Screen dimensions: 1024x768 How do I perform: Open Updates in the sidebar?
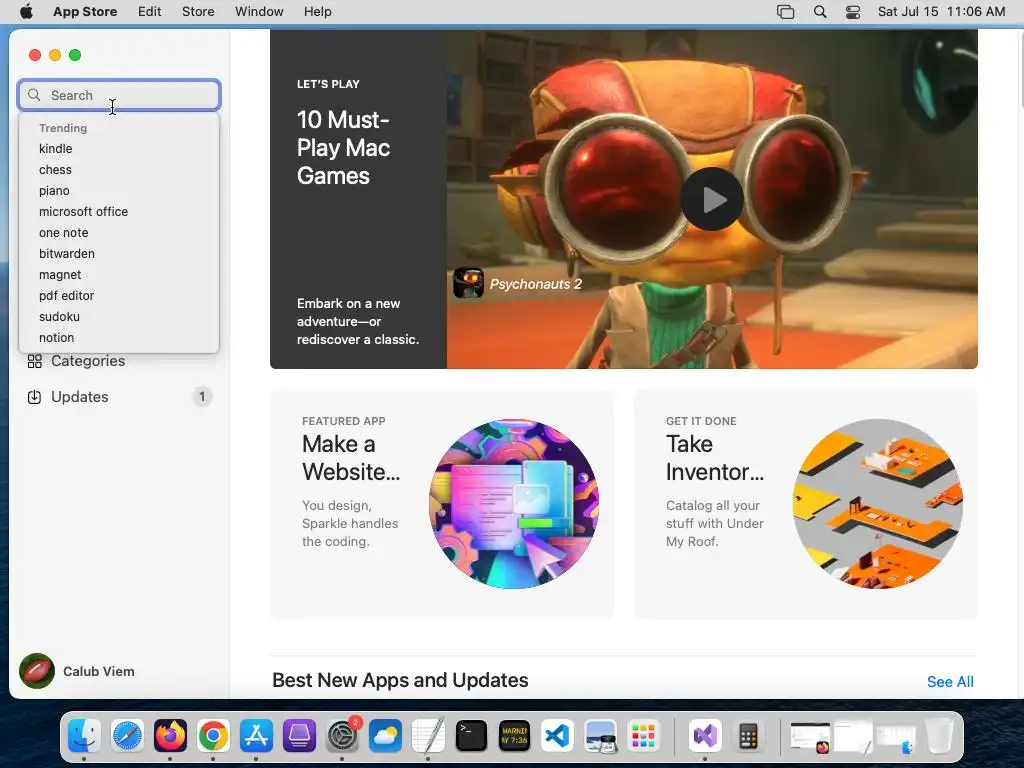click(x=119, y=397)
